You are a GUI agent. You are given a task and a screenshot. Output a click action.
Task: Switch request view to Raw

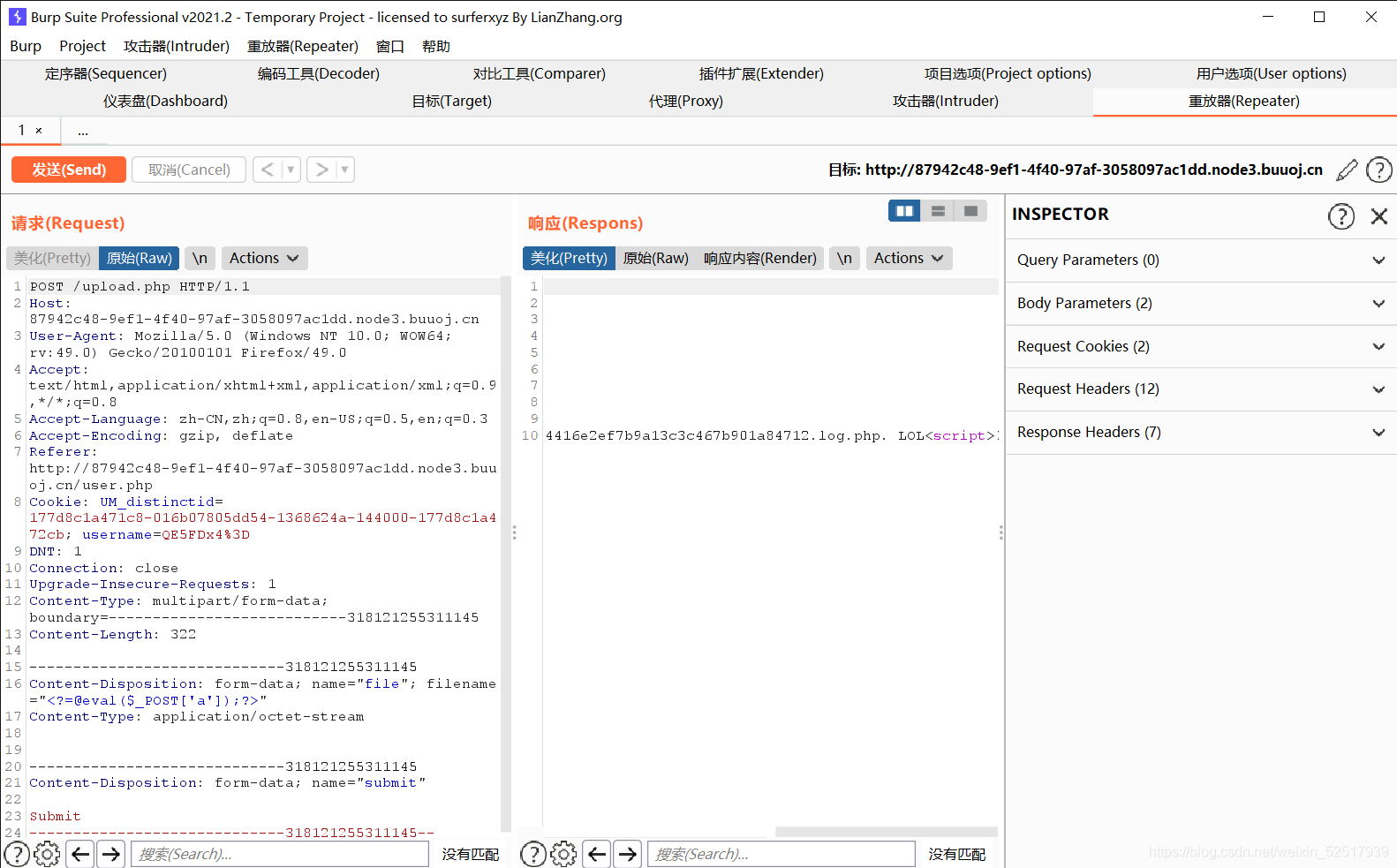click(x=140, y=258)
